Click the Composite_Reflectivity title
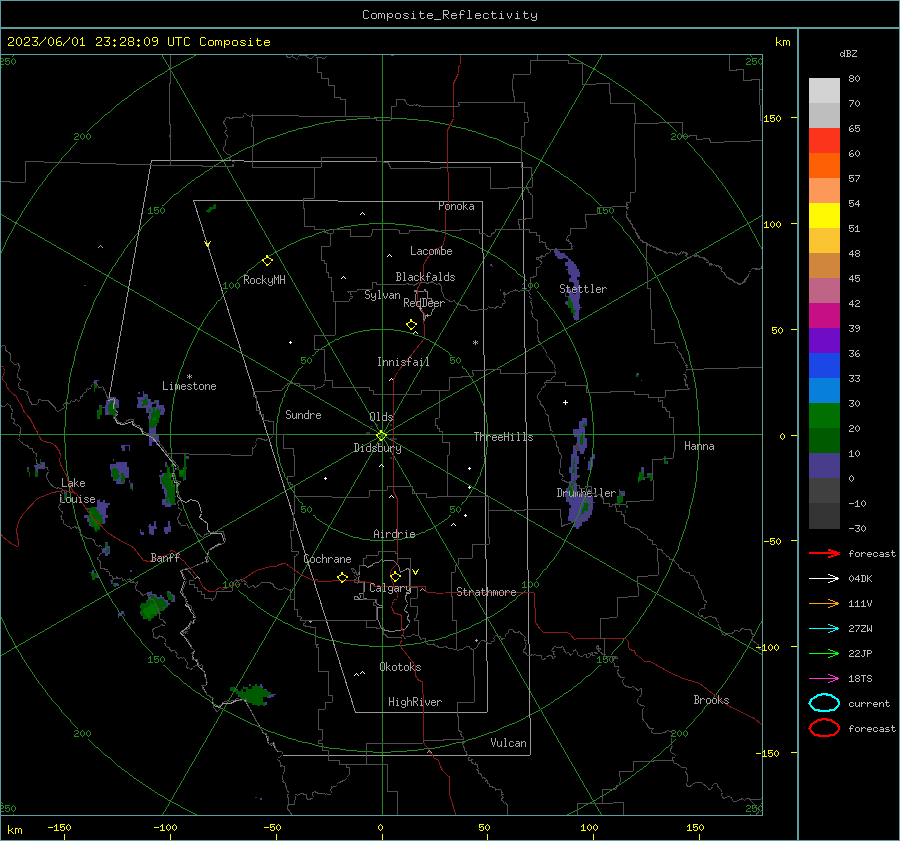Image resolution: width=900 pixels, height=841 pixels. pyautogui.click(x=450, y=15)
